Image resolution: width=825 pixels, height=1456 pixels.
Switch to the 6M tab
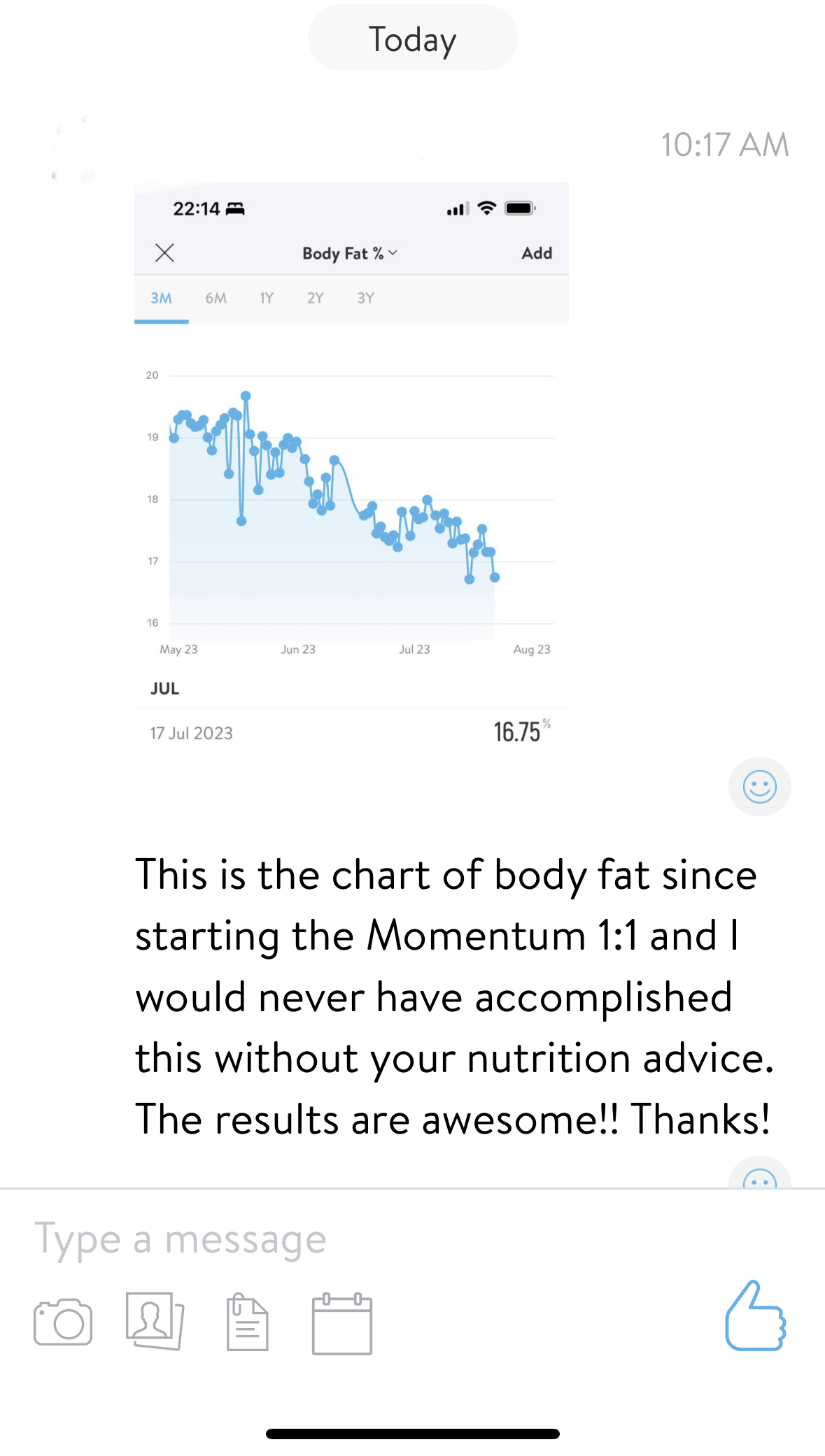tap(216, 299)
